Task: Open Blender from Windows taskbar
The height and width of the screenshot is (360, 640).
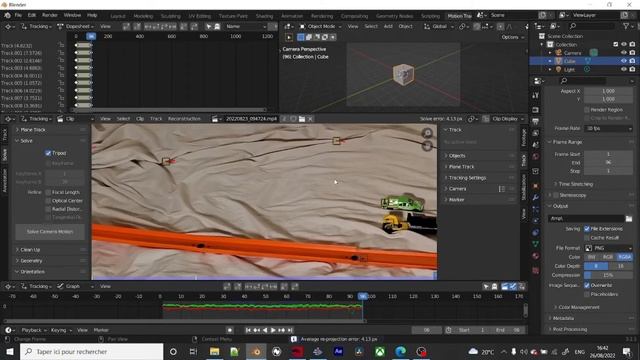Action: tap(256, 351)
